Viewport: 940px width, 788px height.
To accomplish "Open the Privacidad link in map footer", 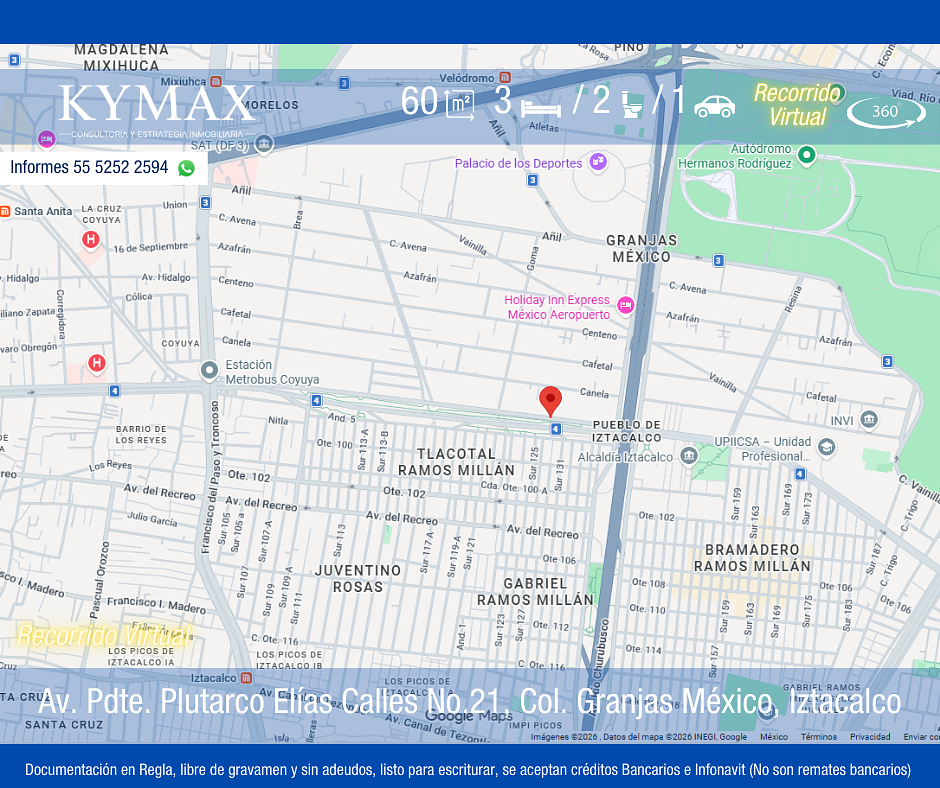I will [870, 736].
